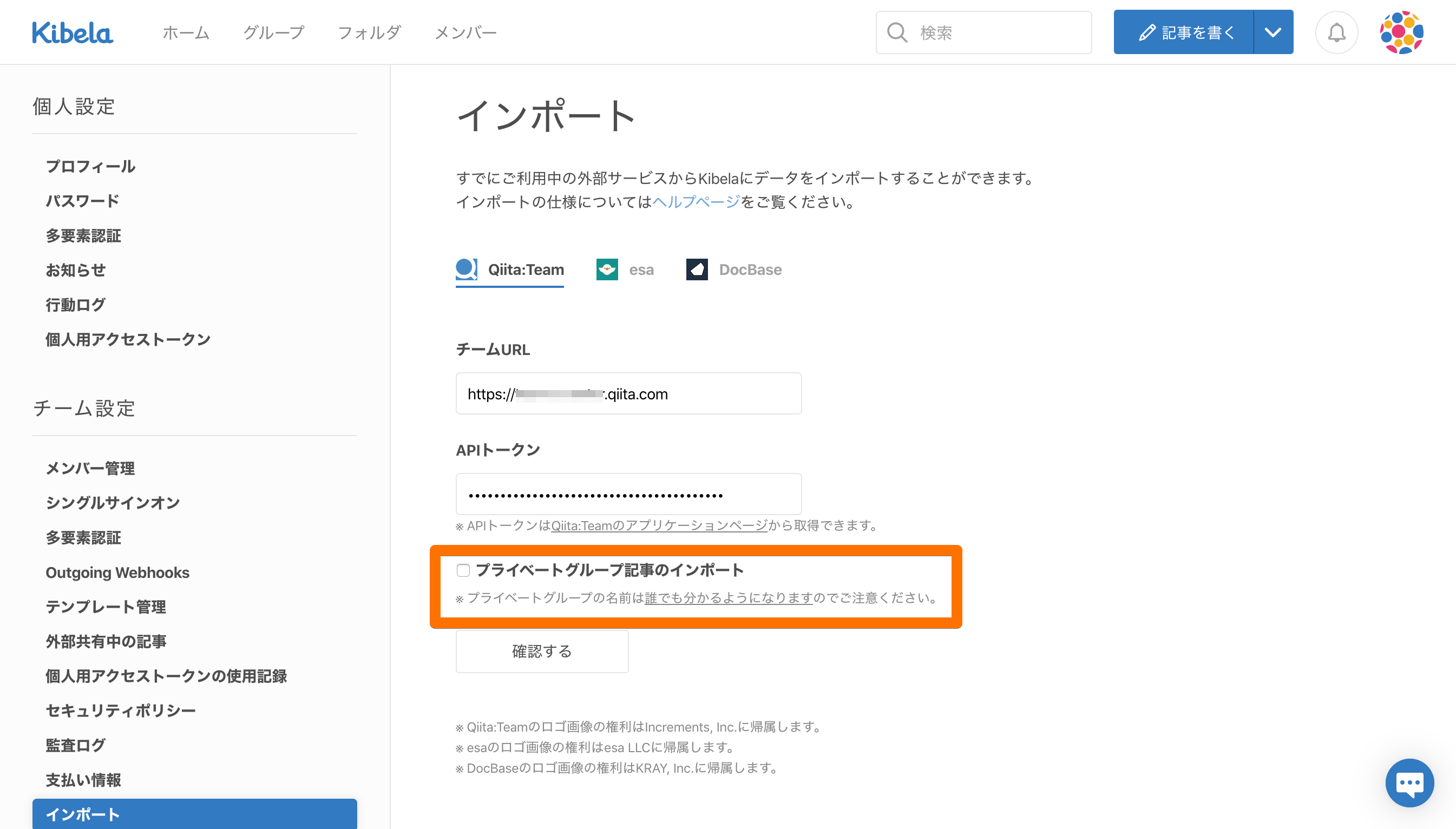Enable プライベートグループ記事のインポート checkbox
The image size is (1456, 829).
tap(463, 570)
